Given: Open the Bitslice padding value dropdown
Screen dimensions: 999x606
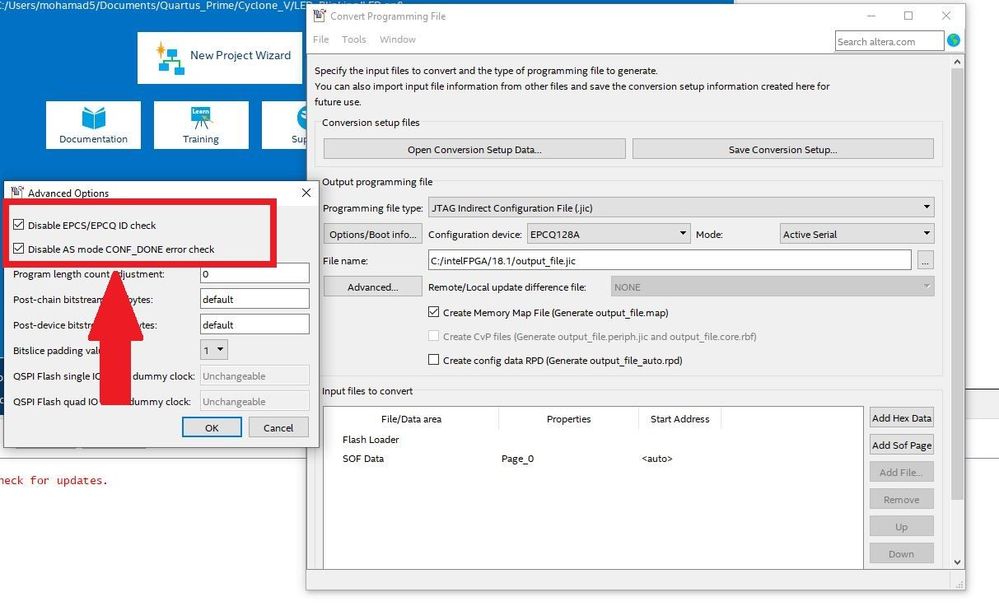Looking at the screenshot, I should click(214, 350).
